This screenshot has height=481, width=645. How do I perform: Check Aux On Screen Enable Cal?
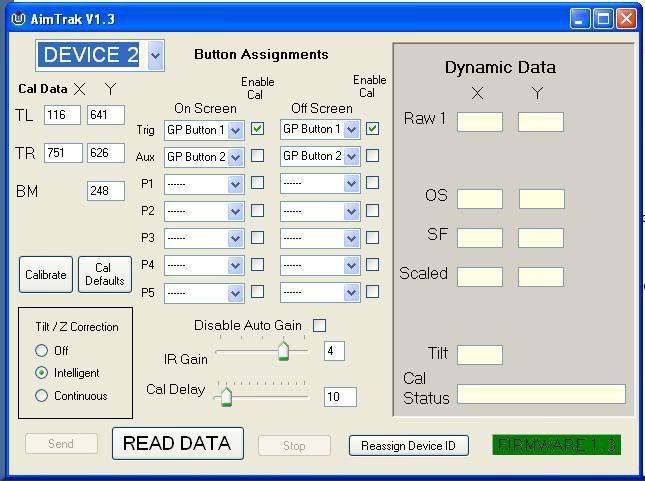(258, 156)
